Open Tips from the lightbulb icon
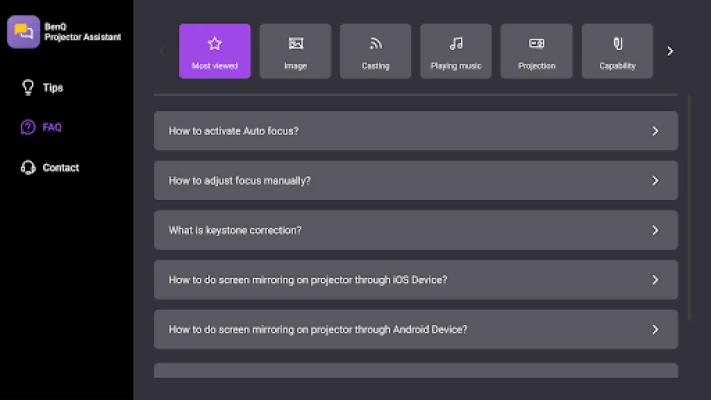Screen dimensions: 711x400 point(28,88)
